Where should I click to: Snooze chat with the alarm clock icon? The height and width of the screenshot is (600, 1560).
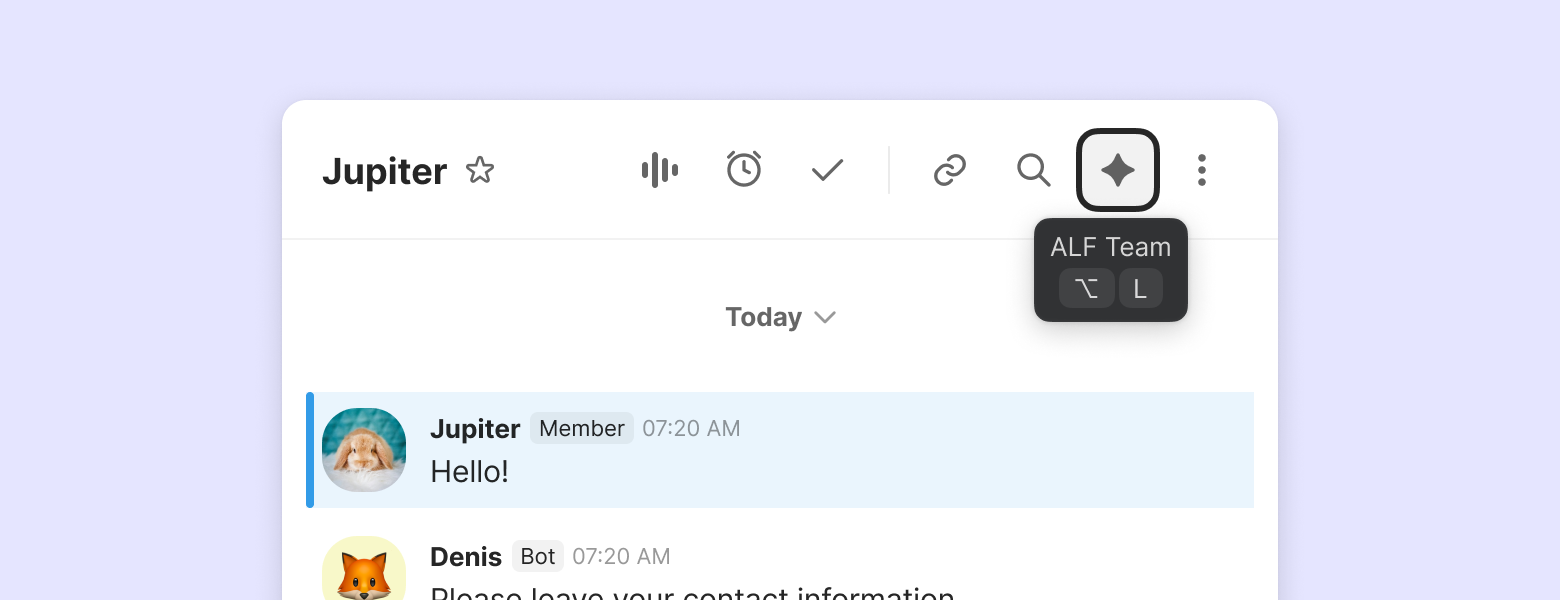744,170
